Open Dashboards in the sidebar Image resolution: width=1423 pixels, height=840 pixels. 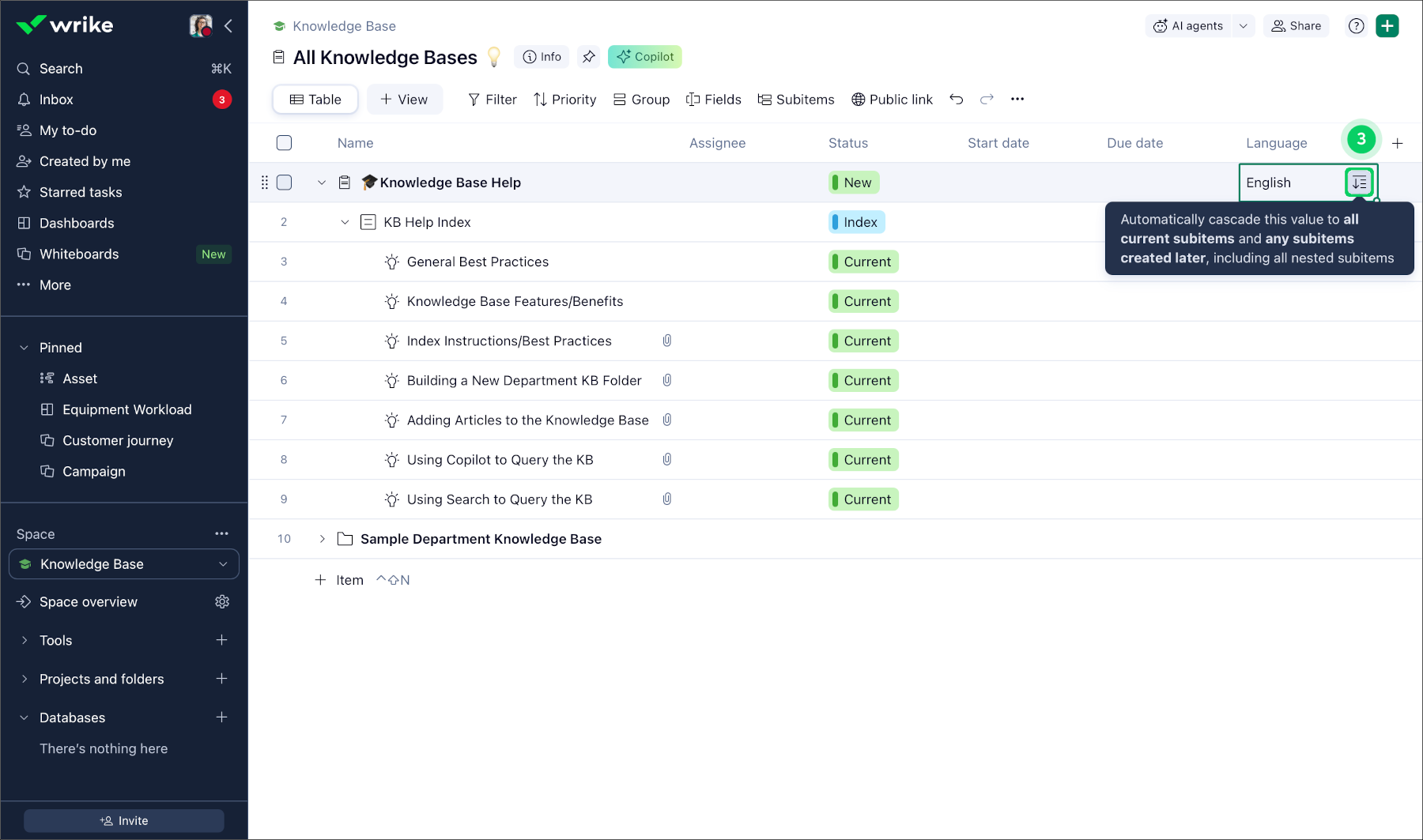(77, 223)
